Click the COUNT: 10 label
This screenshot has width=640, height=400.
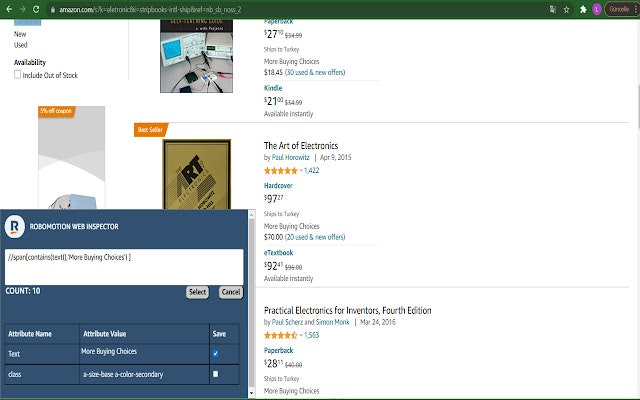click(23, 291)
